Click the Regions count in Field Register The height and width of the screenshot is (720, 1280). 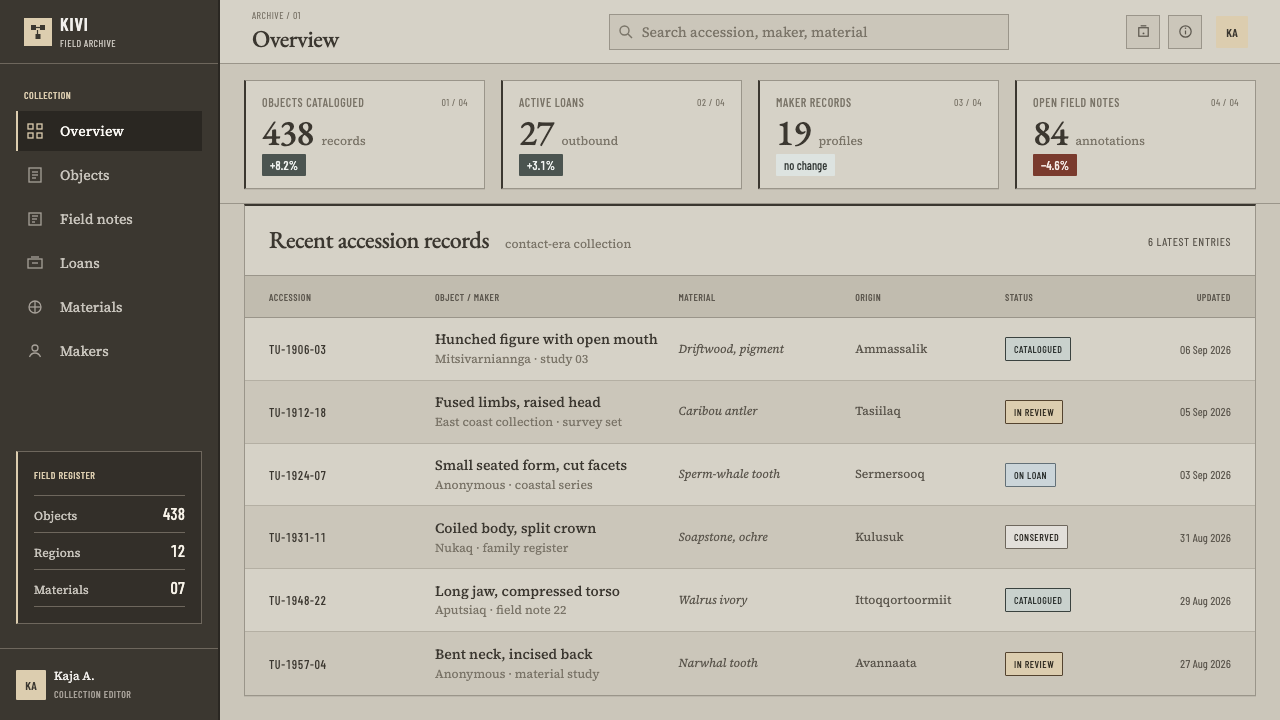point(178,552)
